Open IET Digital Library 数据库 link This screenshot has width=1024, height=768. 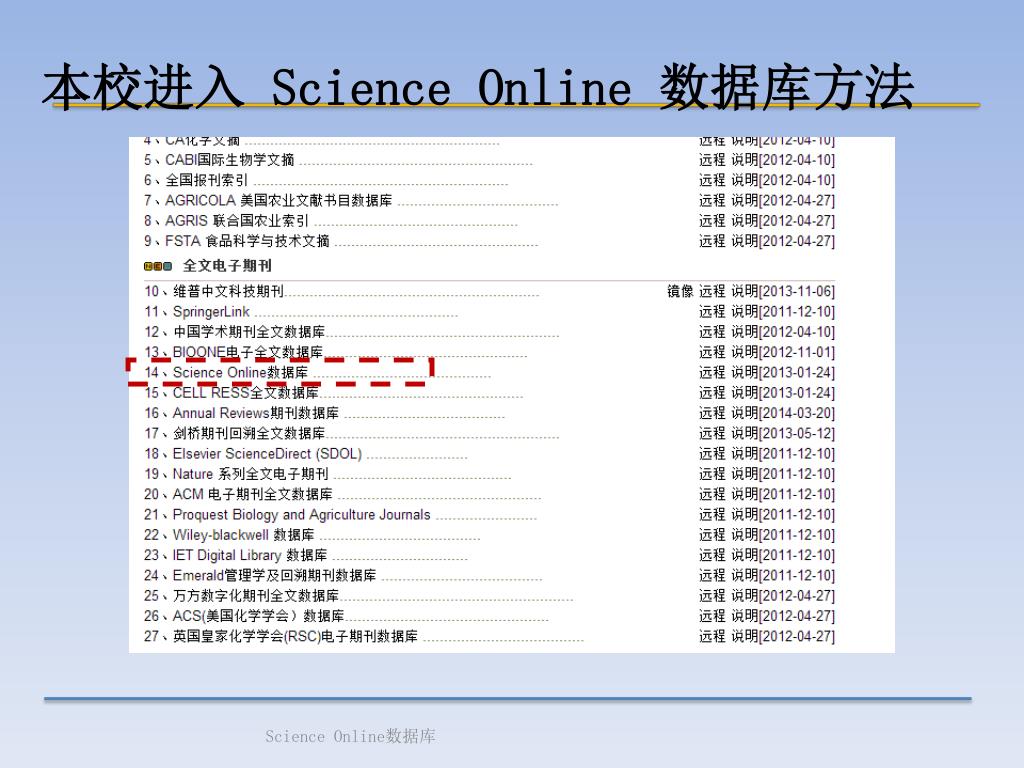pos(249,555)
